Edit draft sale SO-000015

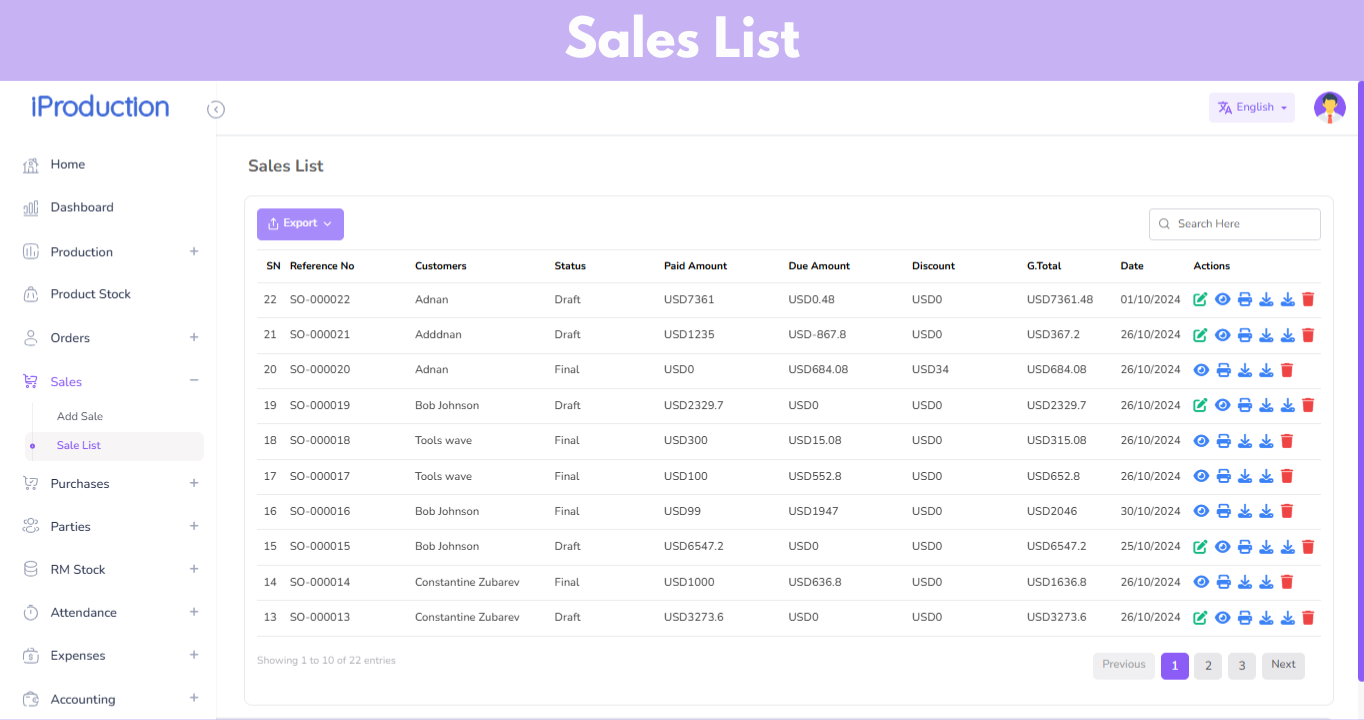(1200, 547)
